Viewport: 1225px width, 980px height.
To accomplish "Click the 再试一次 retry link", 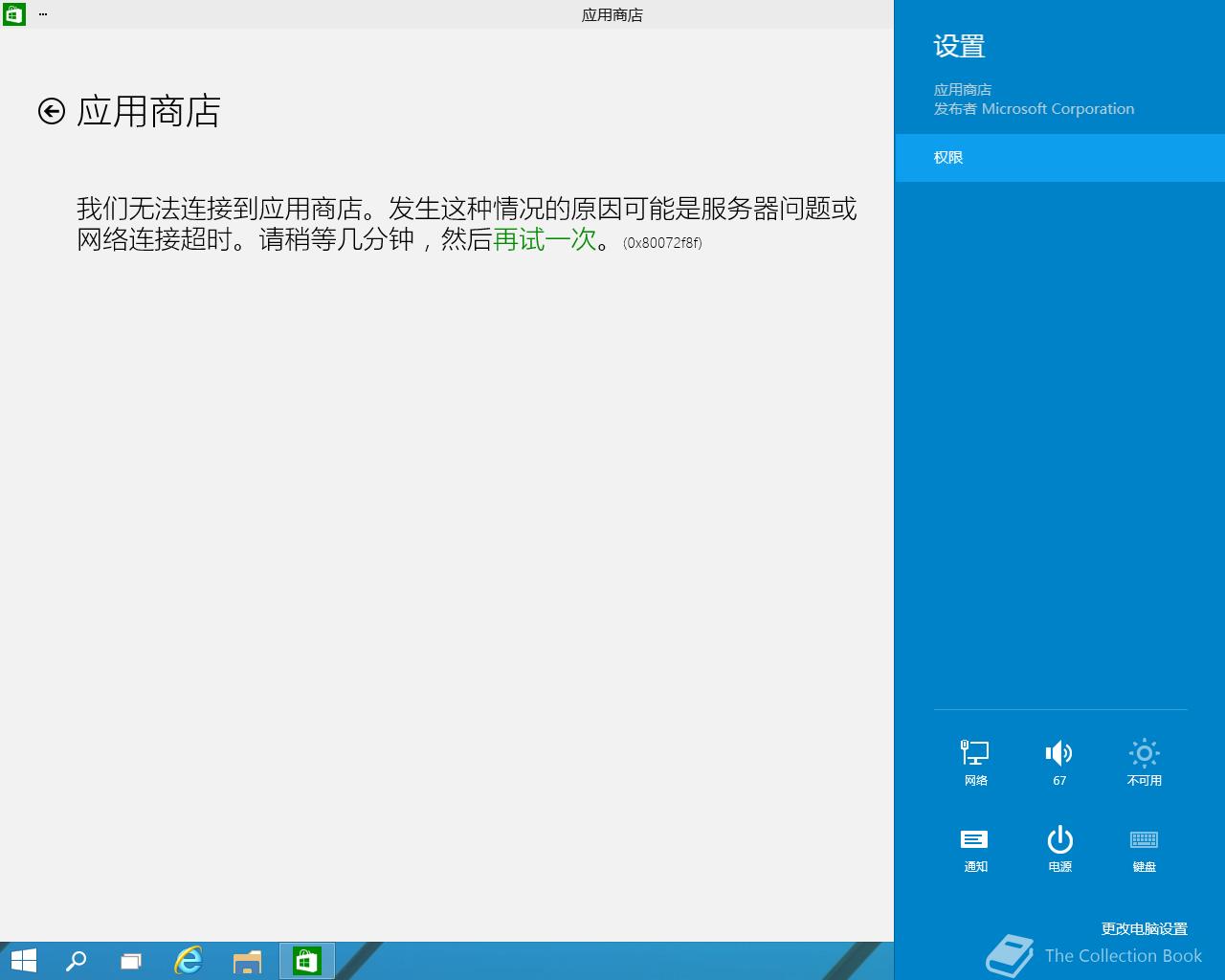I will pyautogui.click(x=545, y=239).
